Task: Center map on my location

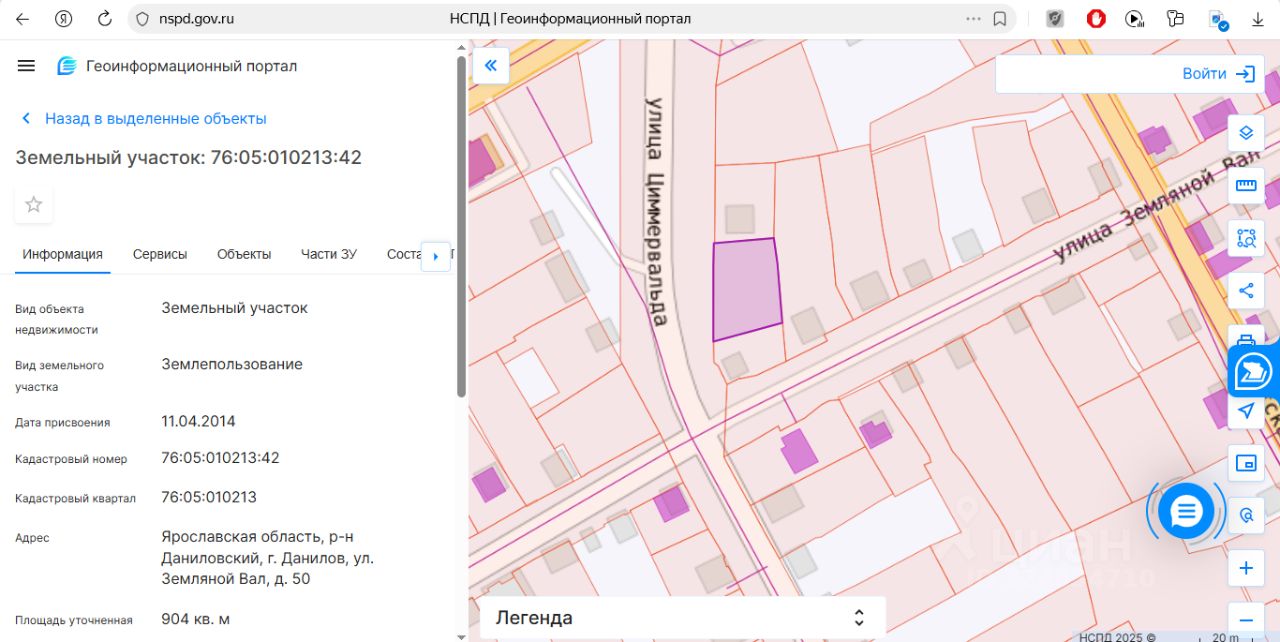Action: (x=1246, y=411)
